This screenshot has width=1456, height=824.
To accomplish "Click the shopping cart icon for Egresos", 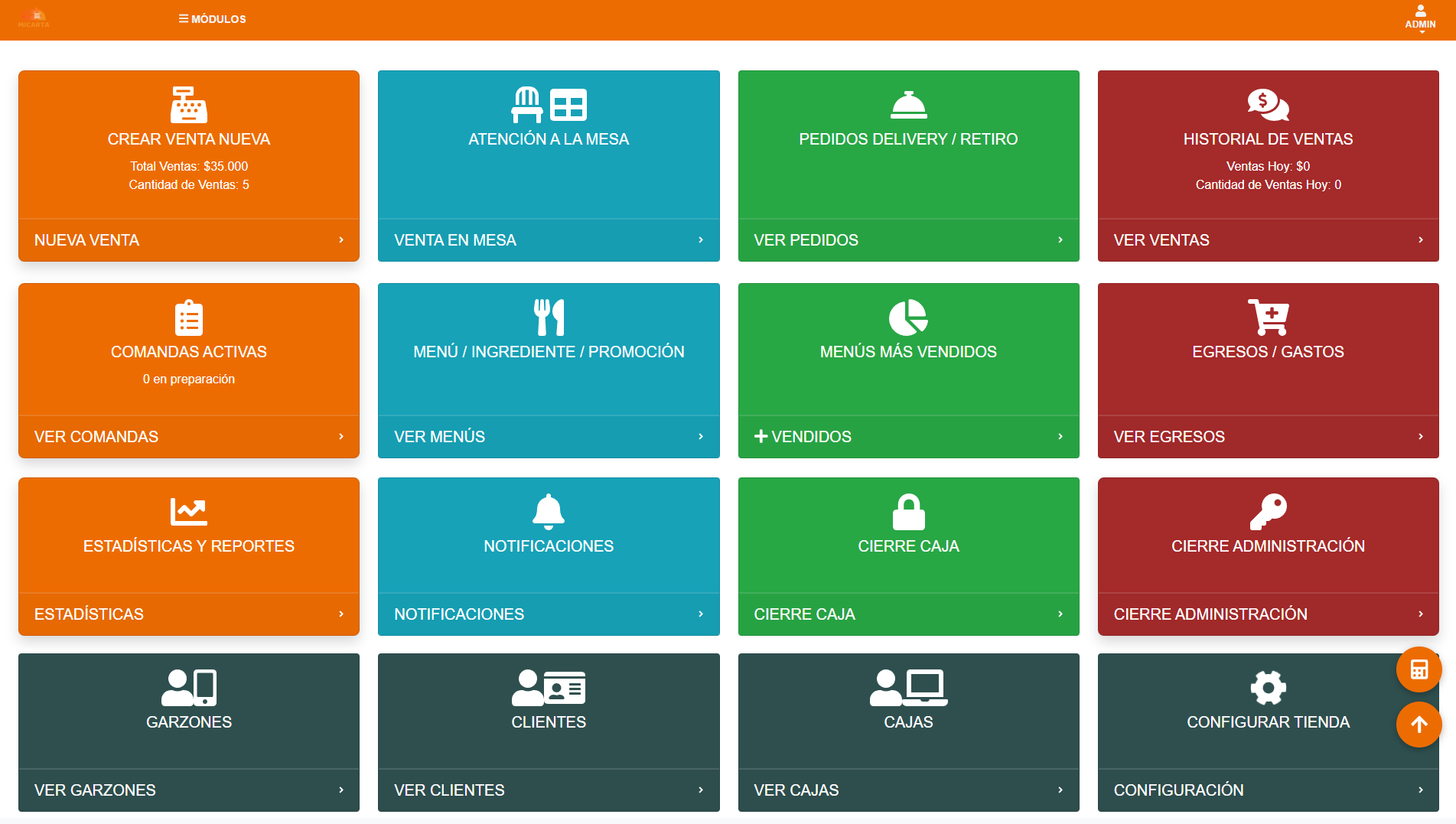I will (x=1268, y=318).
